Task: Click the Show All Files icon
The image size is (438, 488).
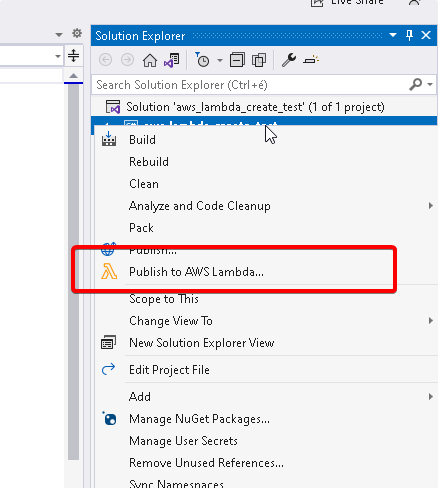Action: pyautogui.click(x=259, y=60)
